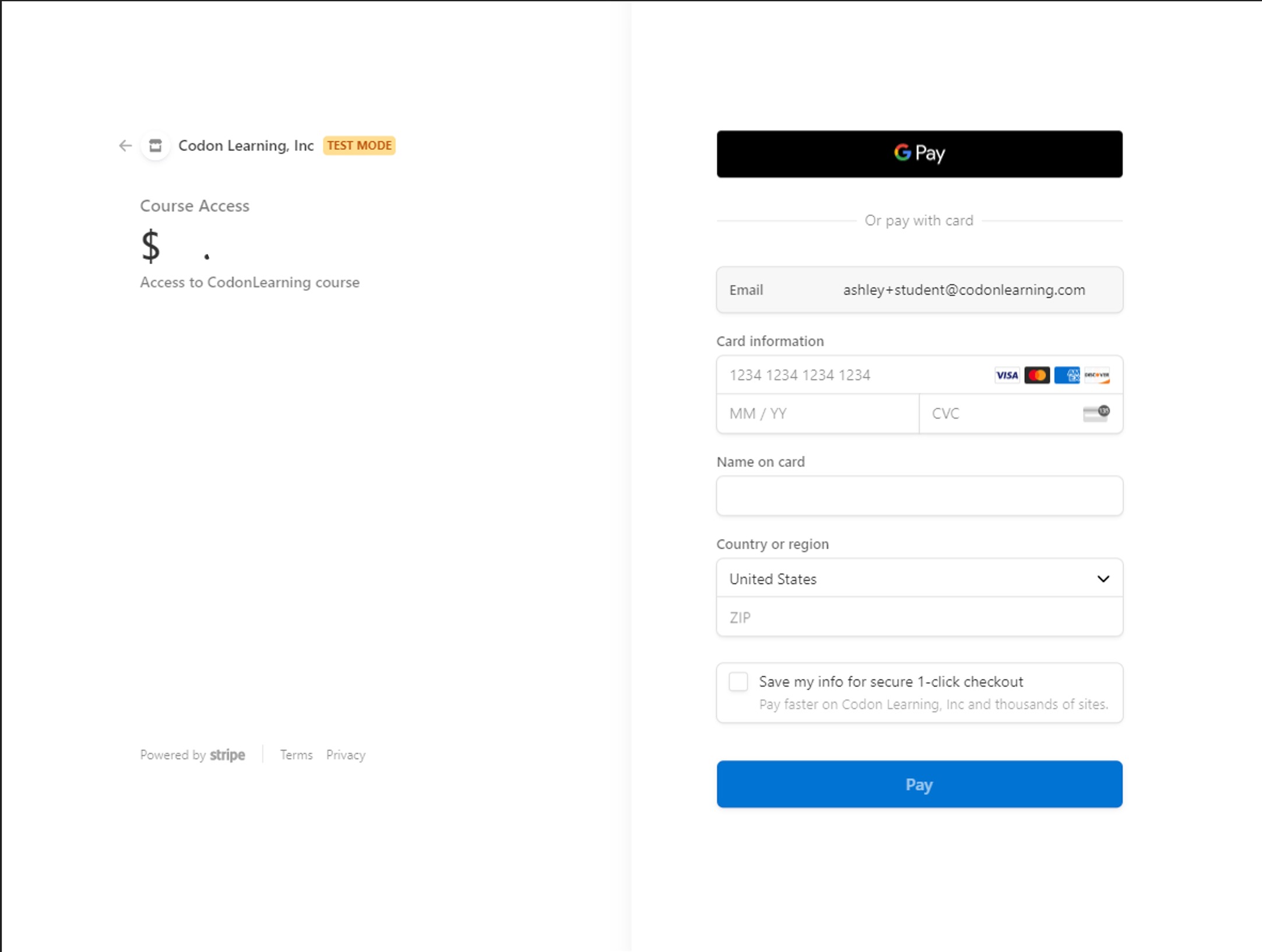Click the Codon Learning store icon
This screenshot has width=1262, height=952.
pyautogui.click(x=155, y=146)
